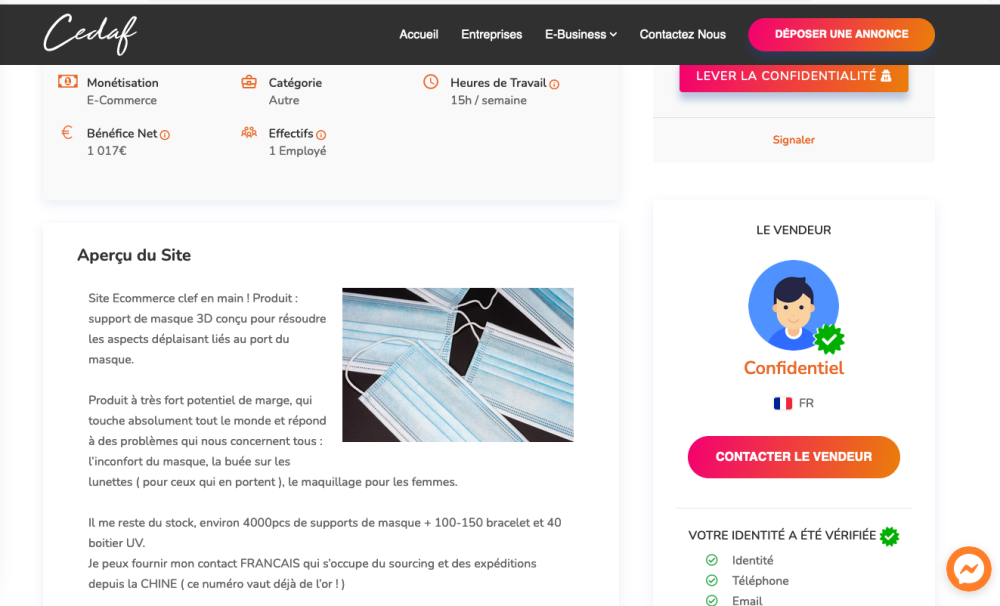Click the Cedaf logo
The width and height of the screenshot is (1000, 606).
point(90,34)
